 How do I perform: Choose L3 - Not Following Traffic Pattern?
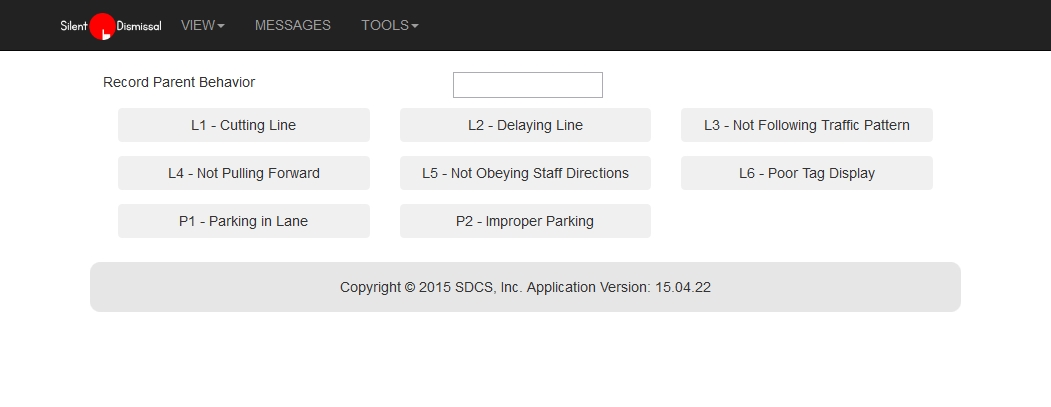pos(806,125)
